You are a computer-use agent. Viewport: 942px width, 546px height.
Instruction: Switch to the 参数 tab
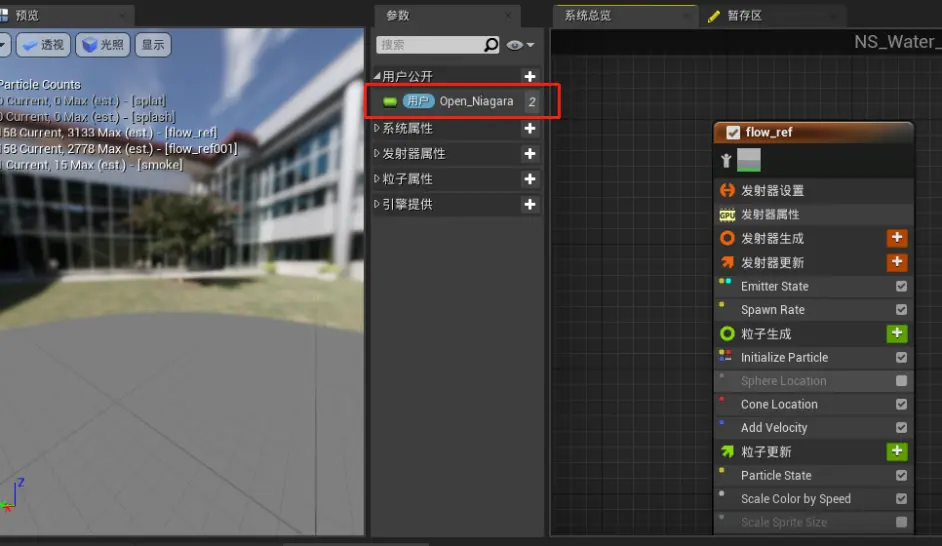tap(447, 16)
